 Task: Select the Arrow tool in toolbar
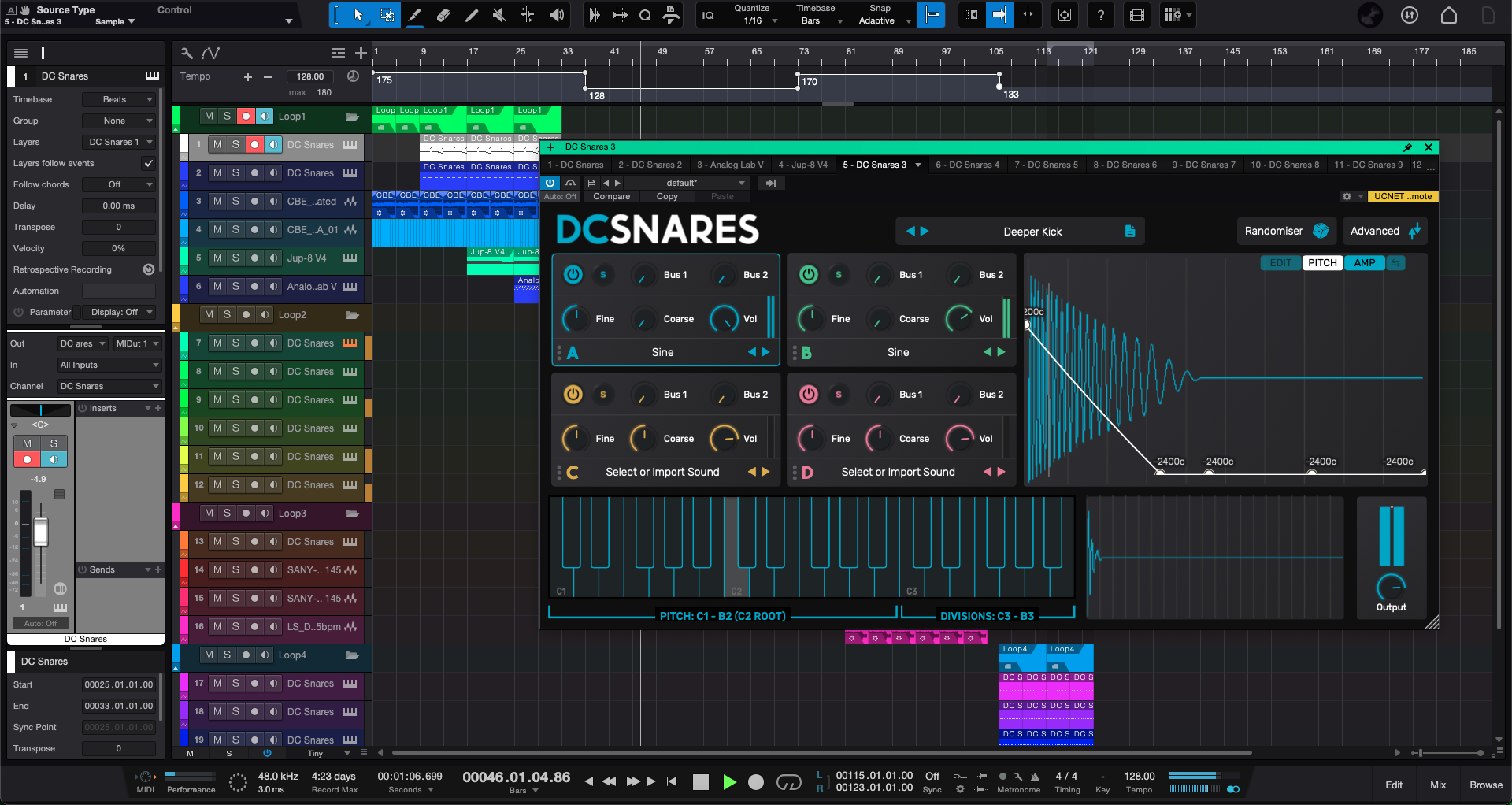pos(358,15)
